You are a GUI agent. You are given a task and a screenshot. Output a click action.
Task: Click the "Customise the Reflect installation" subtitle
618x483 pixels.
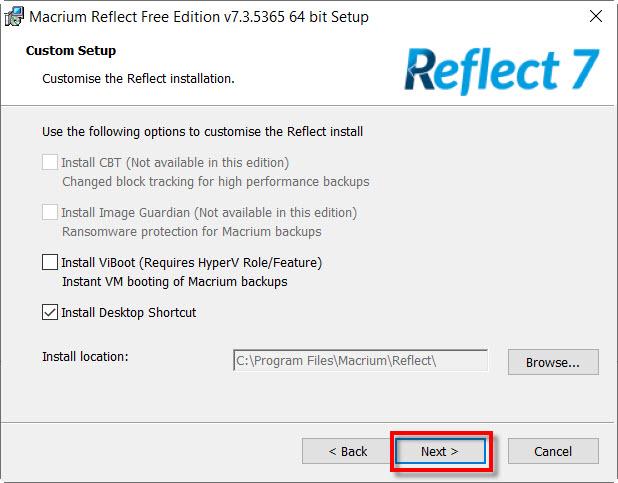(x=138, y=77)
